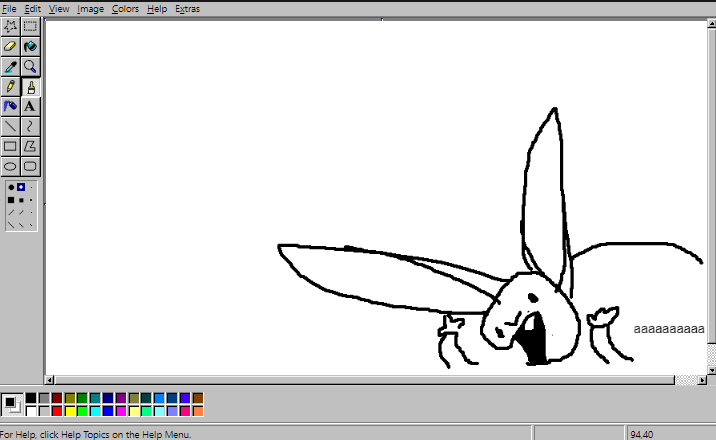This screenshot has width=716, height=440.
Task: Select the medium backslash brush shape
Action: (x=21, y=225)
